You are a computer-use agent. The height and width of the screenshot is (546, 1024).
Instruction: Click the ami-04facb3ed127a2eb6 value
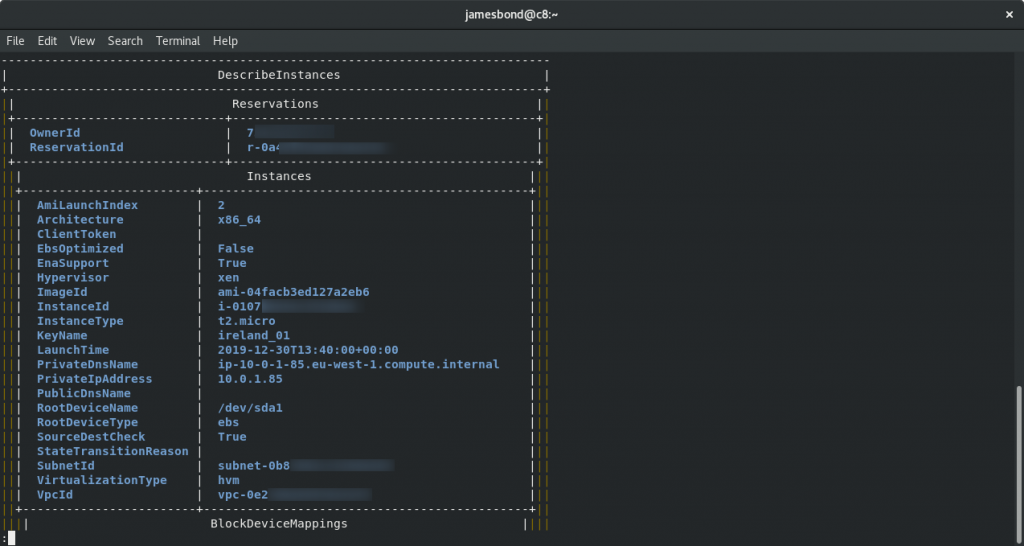pyautogui.click(x=294, y=292)
